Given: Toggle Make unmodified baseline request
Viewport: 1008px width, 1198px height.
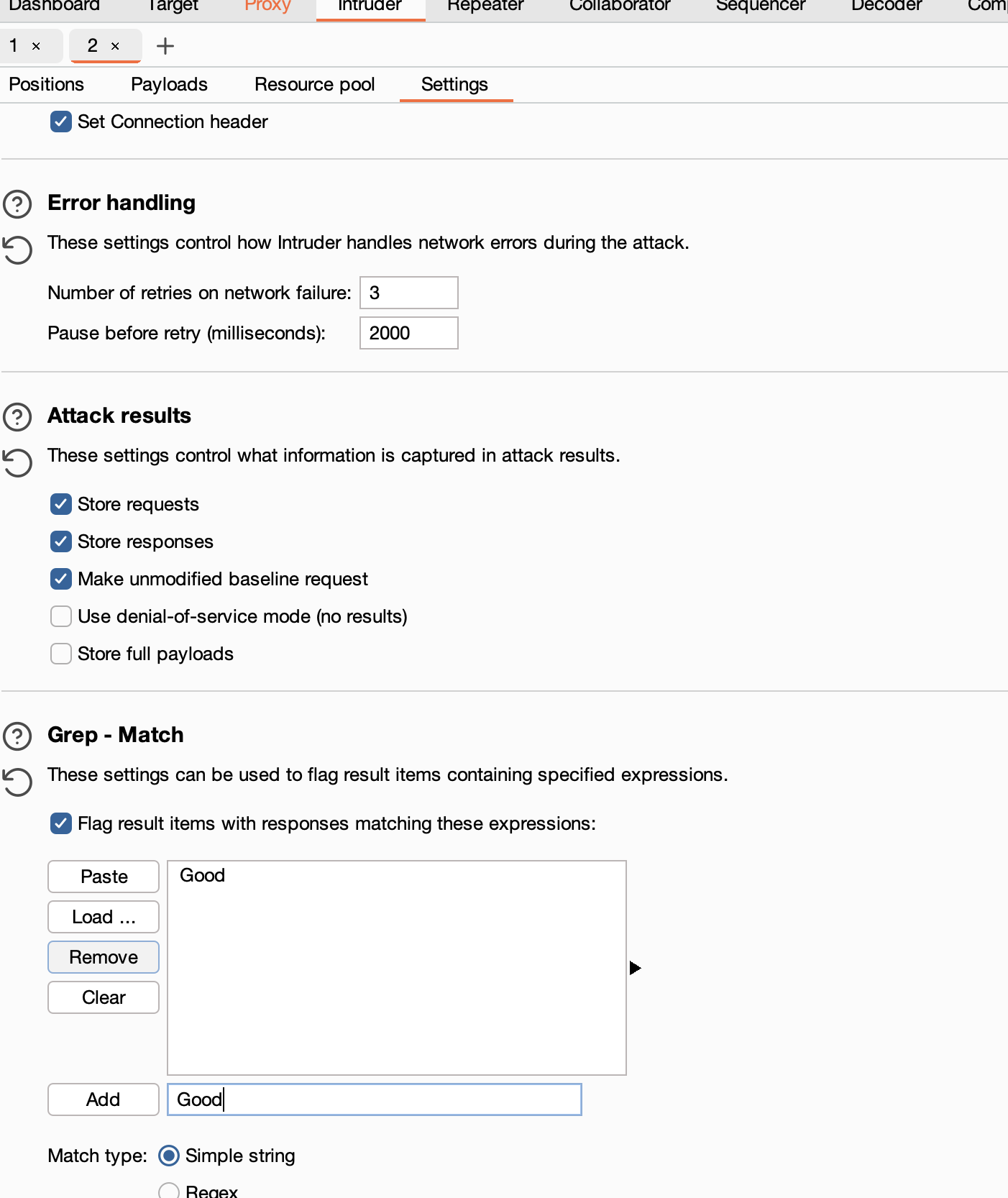Looking at the screenshot, I should 61,579.
